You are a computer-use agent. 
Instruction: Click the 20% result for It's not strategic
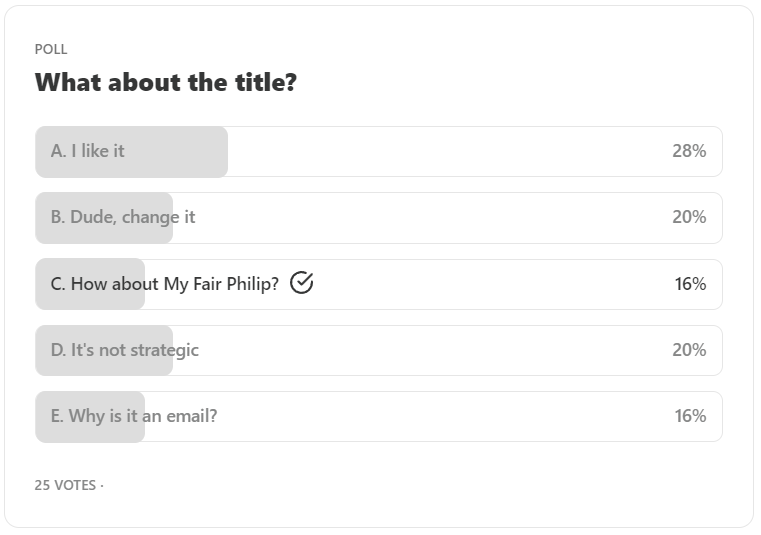click(689, 350)
